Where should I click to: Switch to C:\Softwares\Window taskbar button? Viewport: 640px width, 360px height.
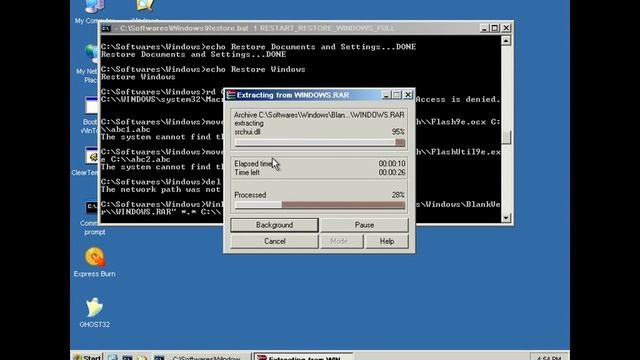coord(200,357)
